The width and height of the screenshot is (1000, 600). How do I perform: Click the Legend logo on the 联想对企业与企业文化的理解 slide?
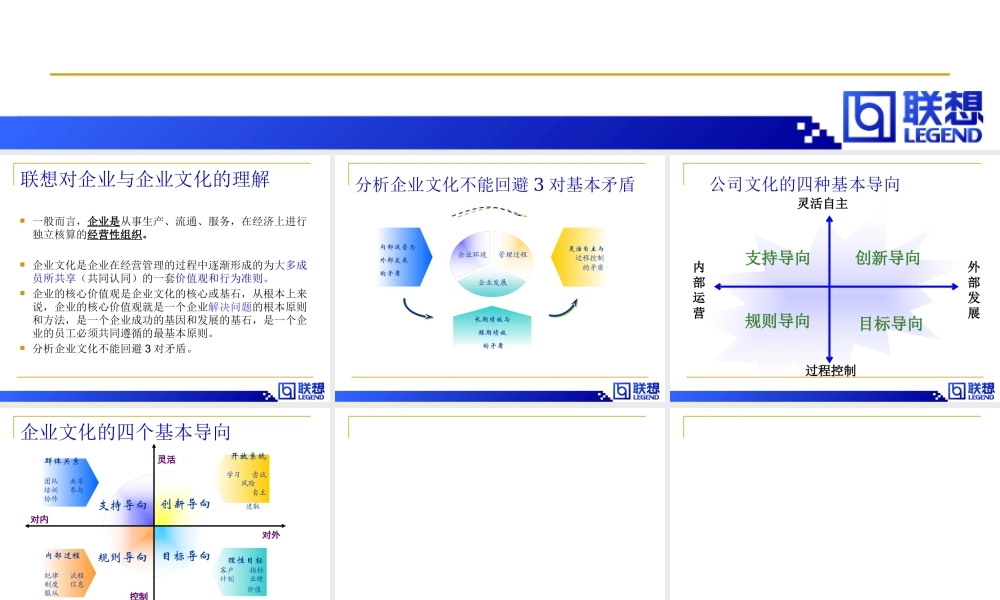[x=301, y=391]
